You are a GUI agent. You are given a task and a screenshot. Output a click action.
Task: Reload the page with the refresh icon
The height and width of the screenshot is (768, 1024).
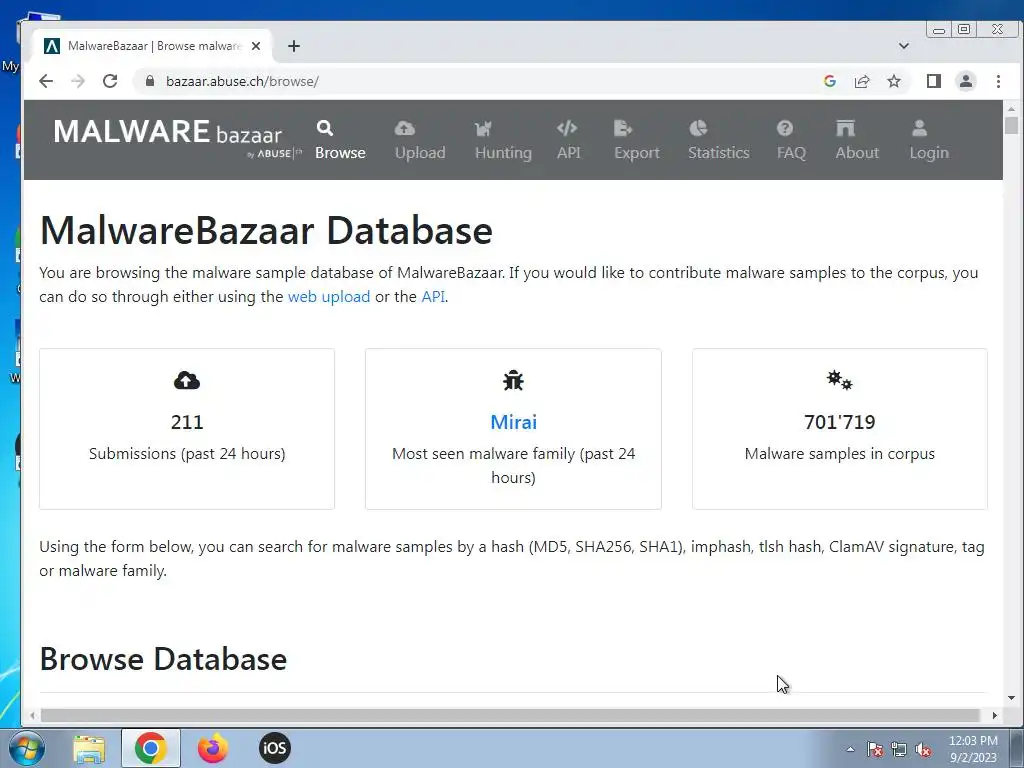click(x=110, y=81)
